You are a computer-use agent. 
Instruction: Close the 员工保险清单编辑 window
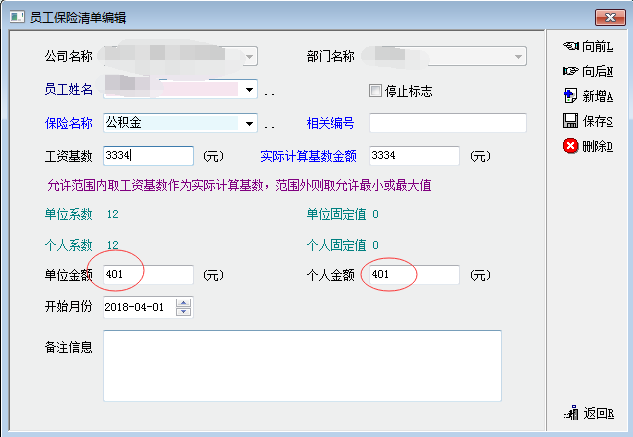point(609,17)
